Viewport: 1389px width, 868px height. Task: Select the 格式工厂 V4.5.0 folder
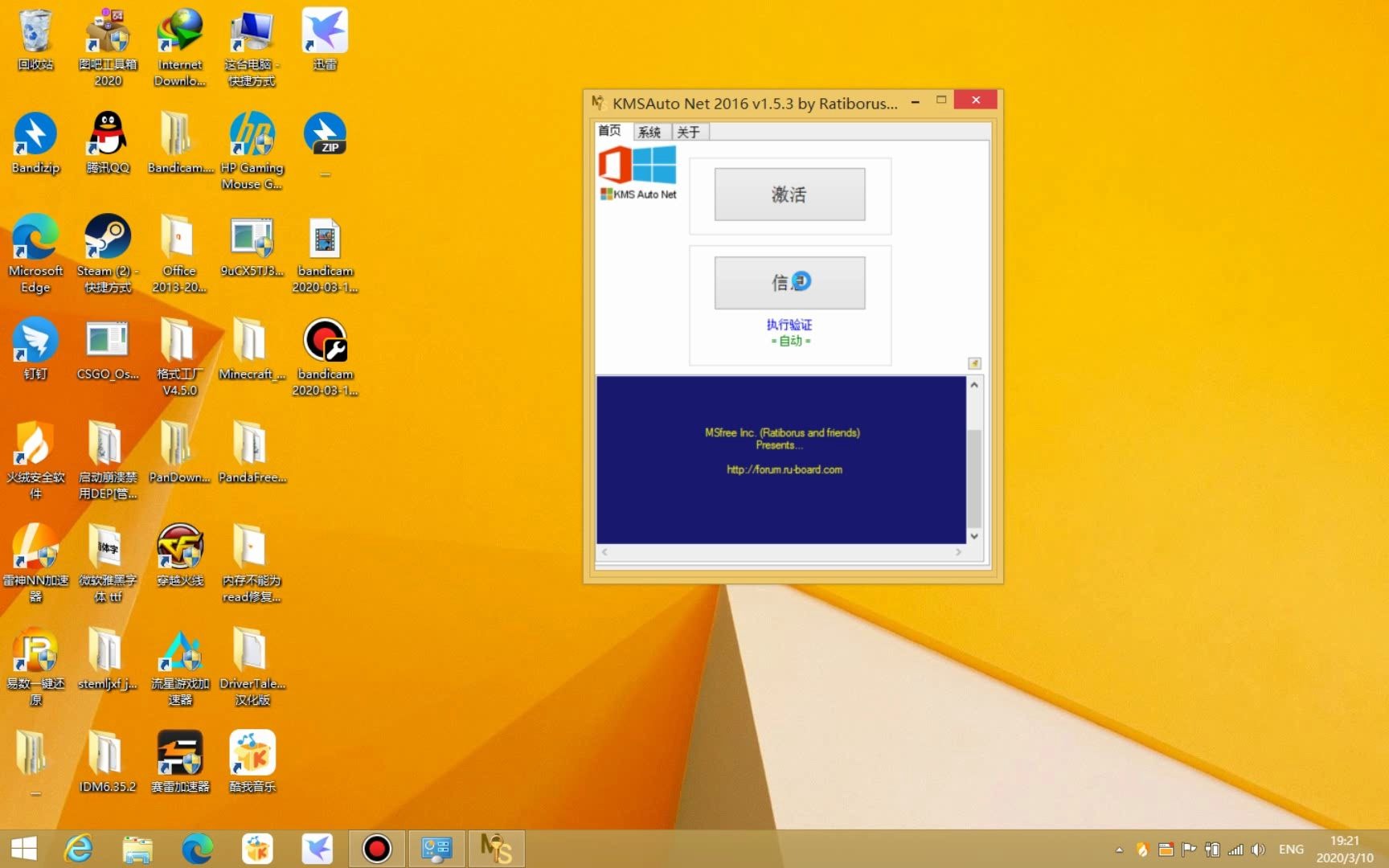point(180,357)
